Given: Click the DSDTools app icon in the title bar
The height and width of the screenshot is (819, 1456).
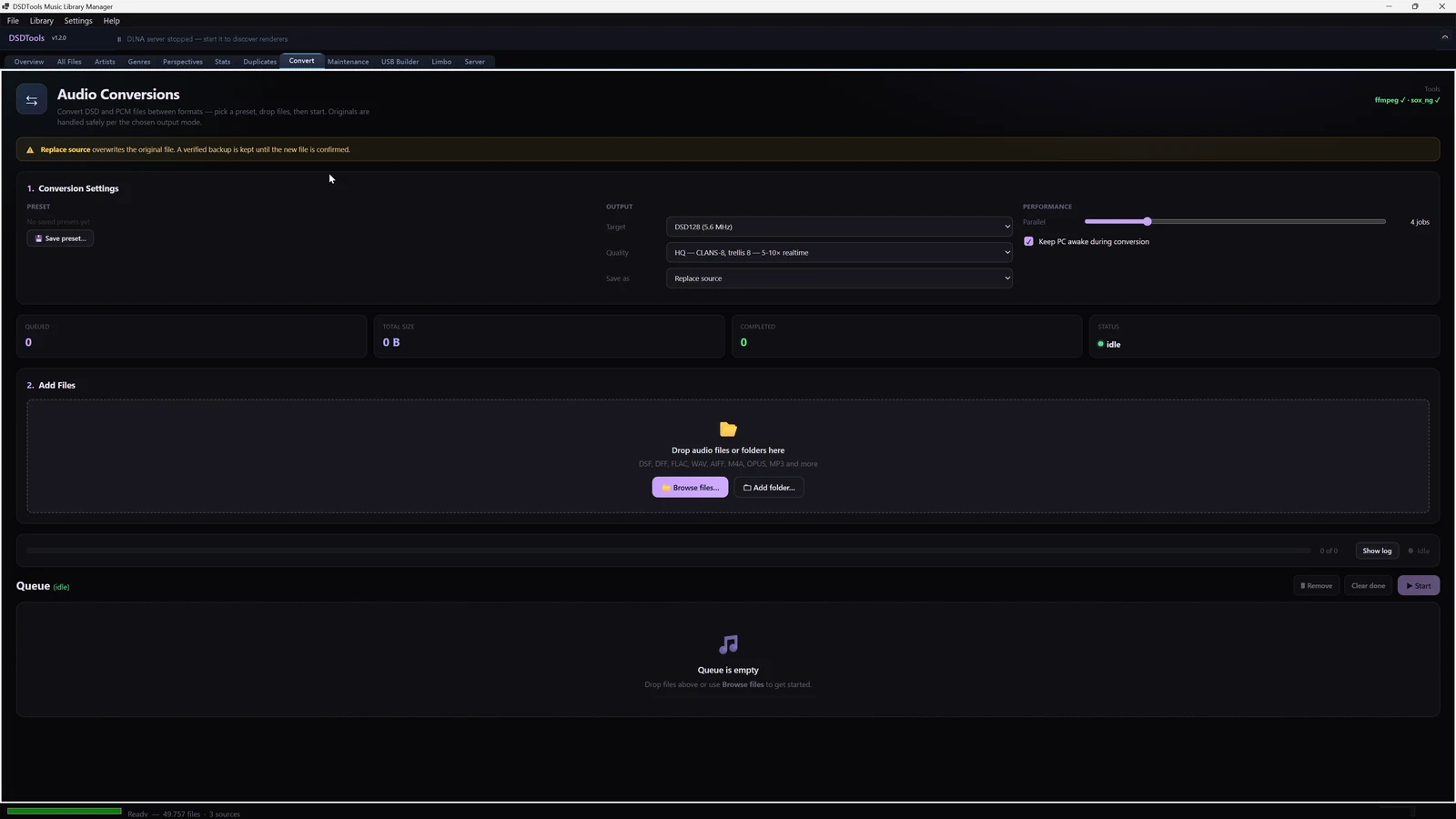Looking at the screenshot, I should pyautogui.click(x=5, y=6).
